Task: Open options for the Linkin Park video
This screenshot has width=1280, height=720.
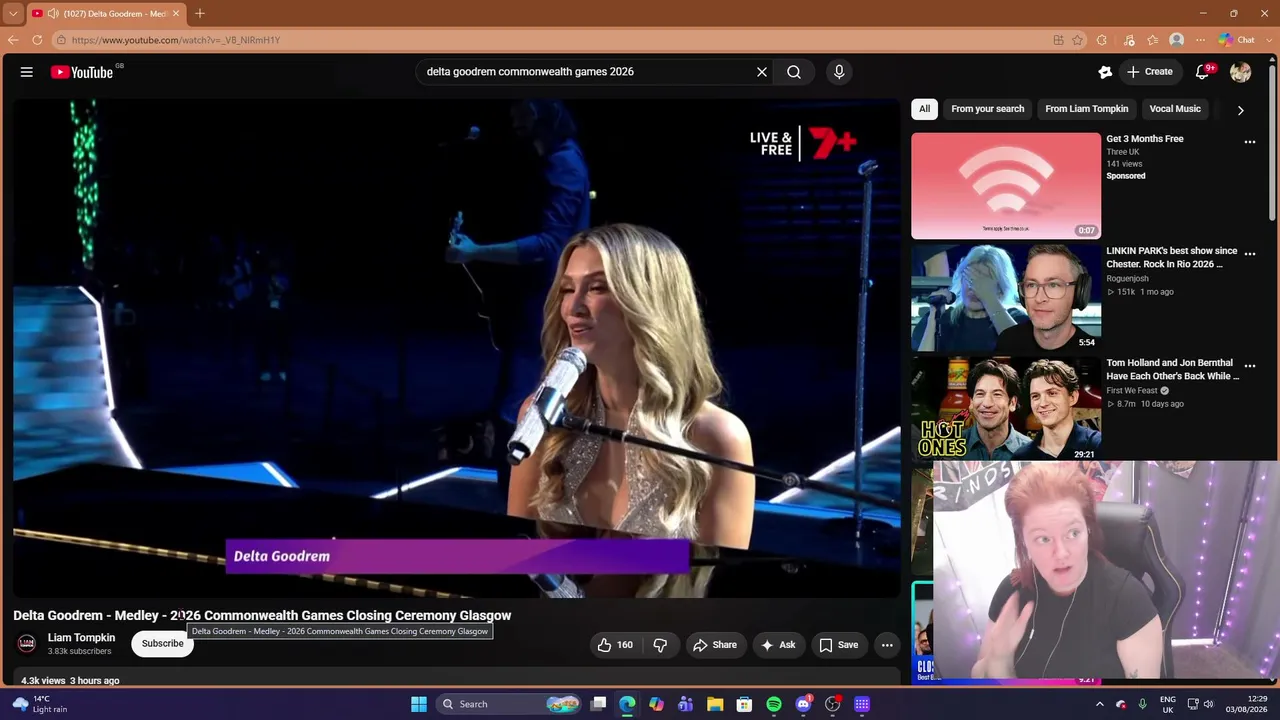Action: (x=1250, y=254)
